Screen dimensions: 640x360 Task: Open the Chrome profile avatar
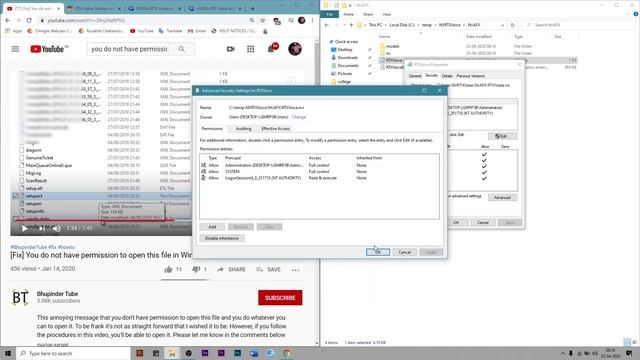(x=302, y=20)
